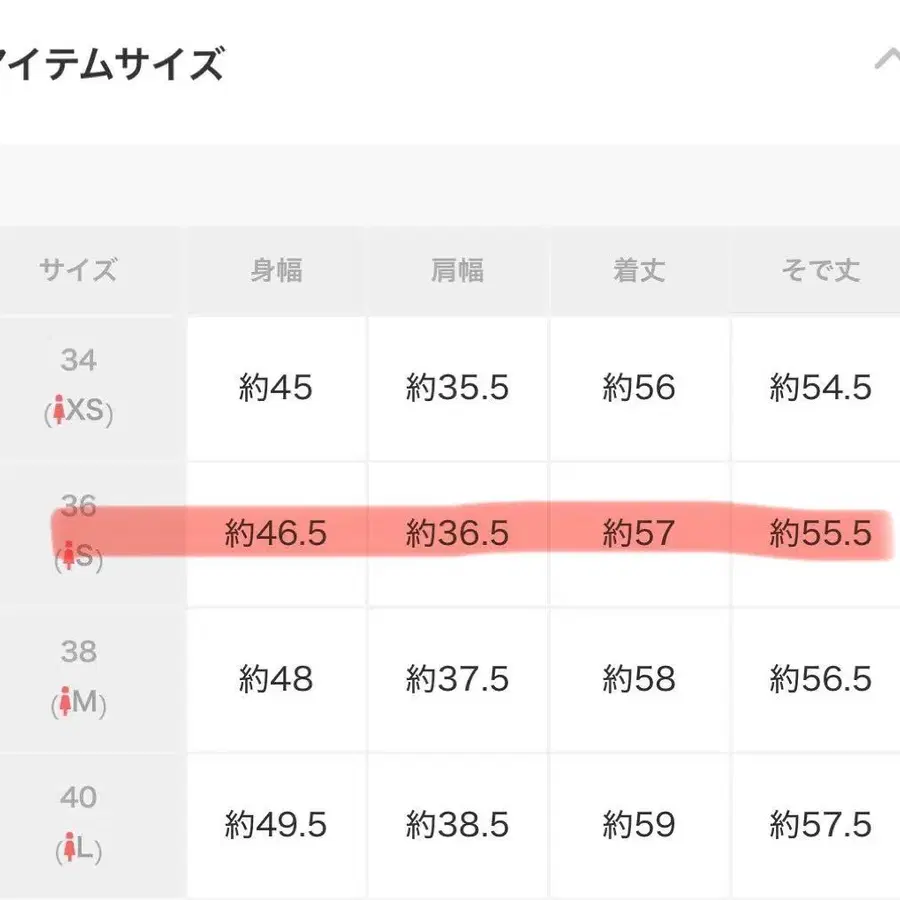Select the そで丈 column header
The height and width of the screenshot is (900, 900).
820,270
